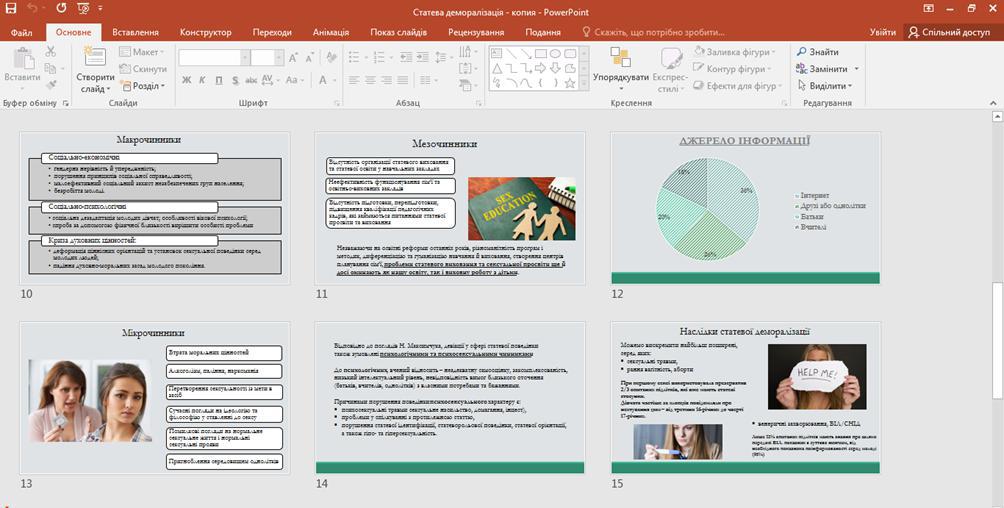Click Increase Font Size icon
The height and width of the screenshot is (508, 1004).
pos(294,58)
